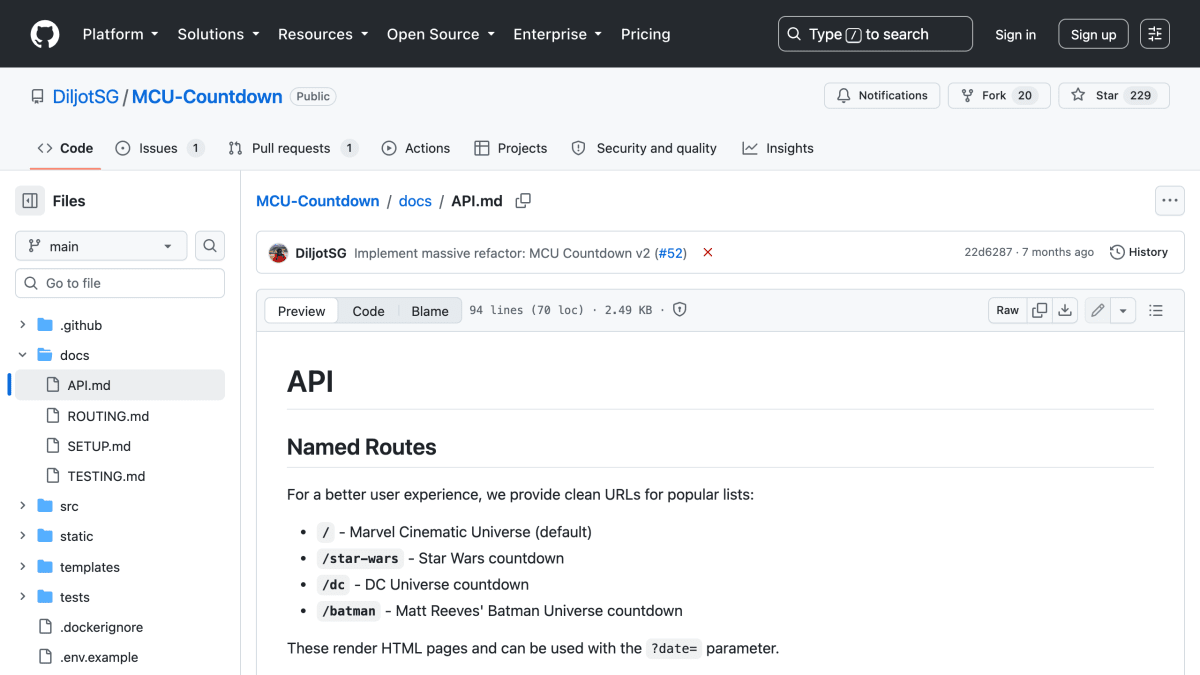Focus the Type / to search box
Screen dimensions: 1200x675
tap(875, 34)
